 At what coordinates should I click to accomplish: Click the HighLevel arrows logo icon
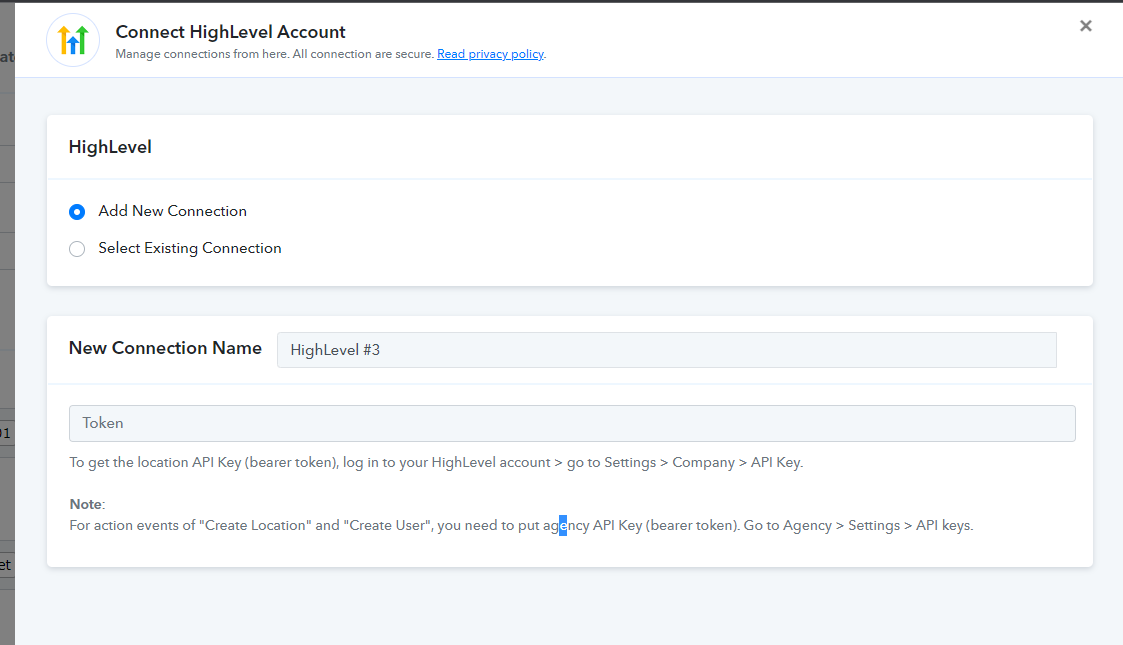[73, 40]
